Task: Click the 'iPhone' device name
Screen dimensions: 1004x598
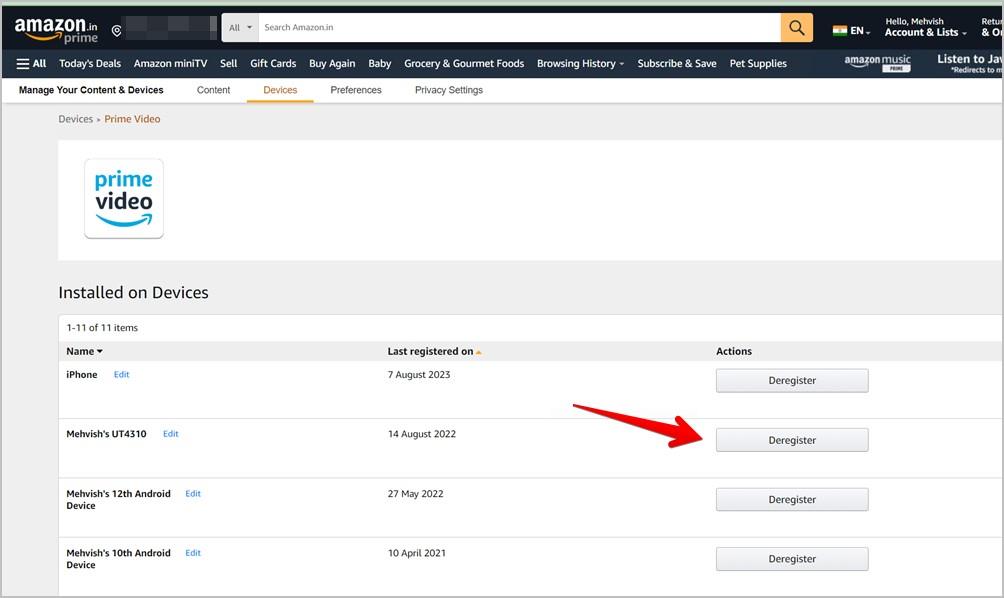Action: click(82, 375)
